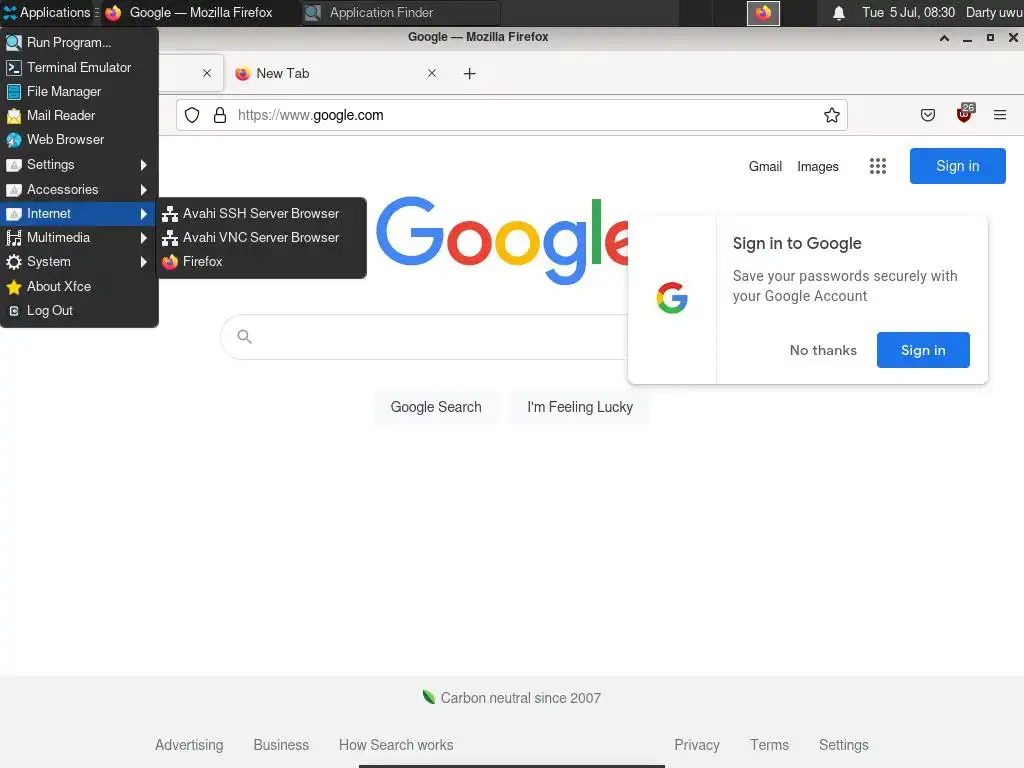
Task: Open the Images link
Action: click(818, 167)
